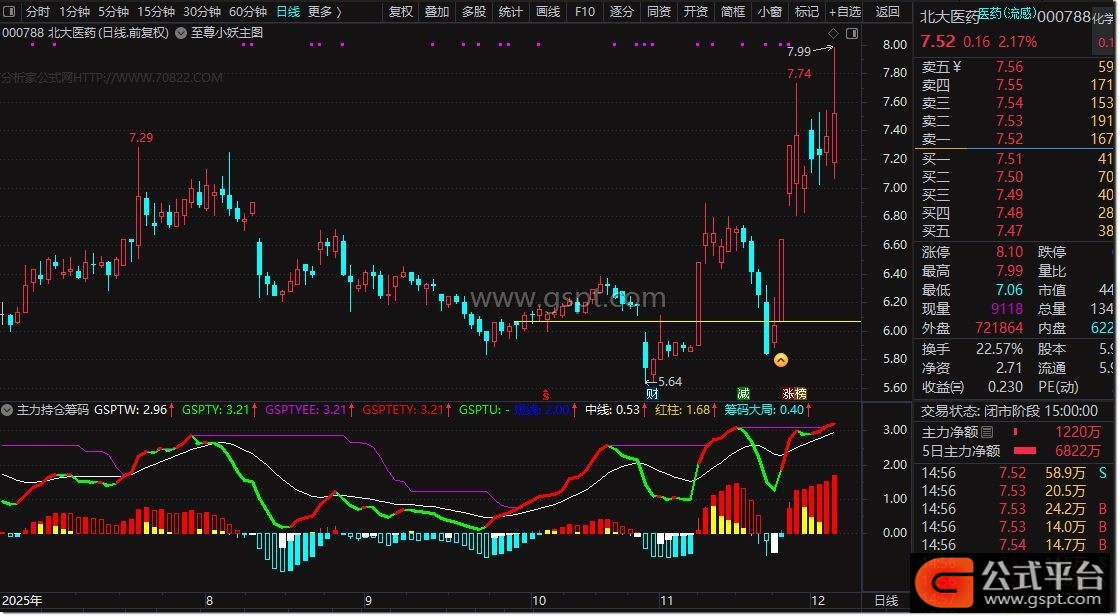1120x616 pixels.
Task: Toggle the right side panel icon
Action: (851, 33)
